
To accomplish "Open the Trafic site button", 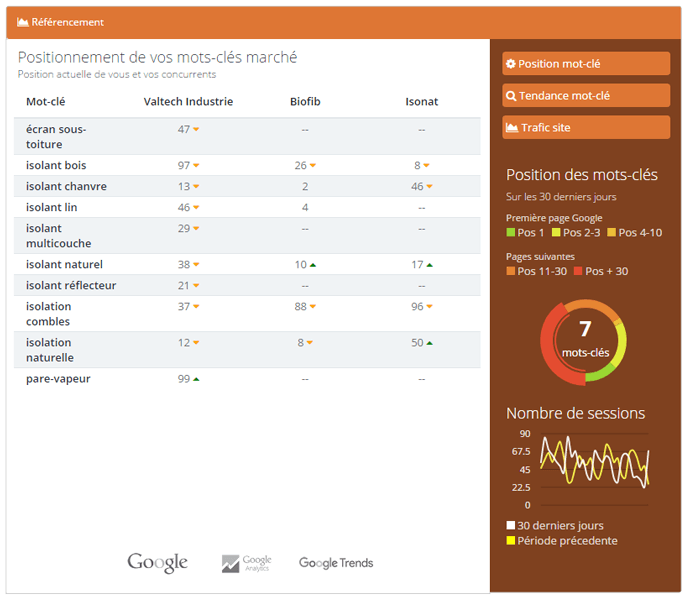I will pyautogui.click(x=586, y=128).
